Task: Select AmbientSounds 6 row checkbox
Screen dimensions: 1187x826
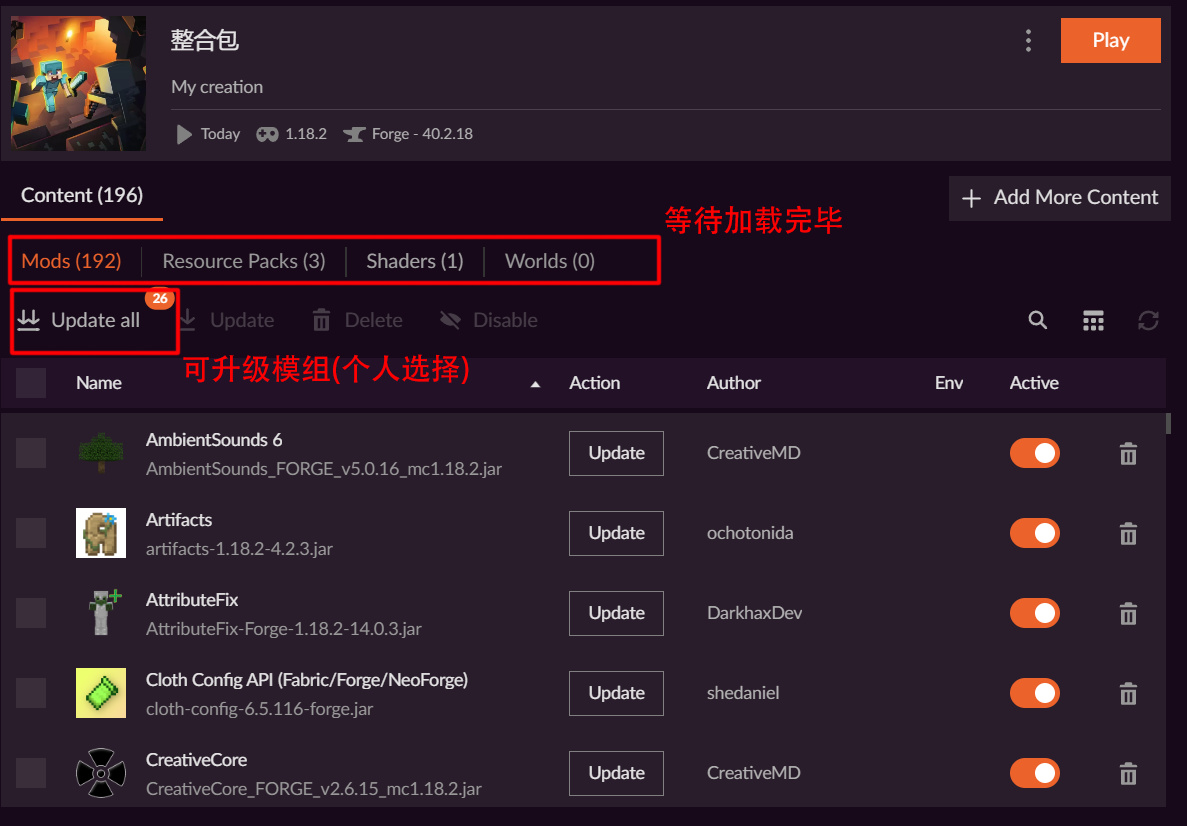Action: (x=31, y=453)
